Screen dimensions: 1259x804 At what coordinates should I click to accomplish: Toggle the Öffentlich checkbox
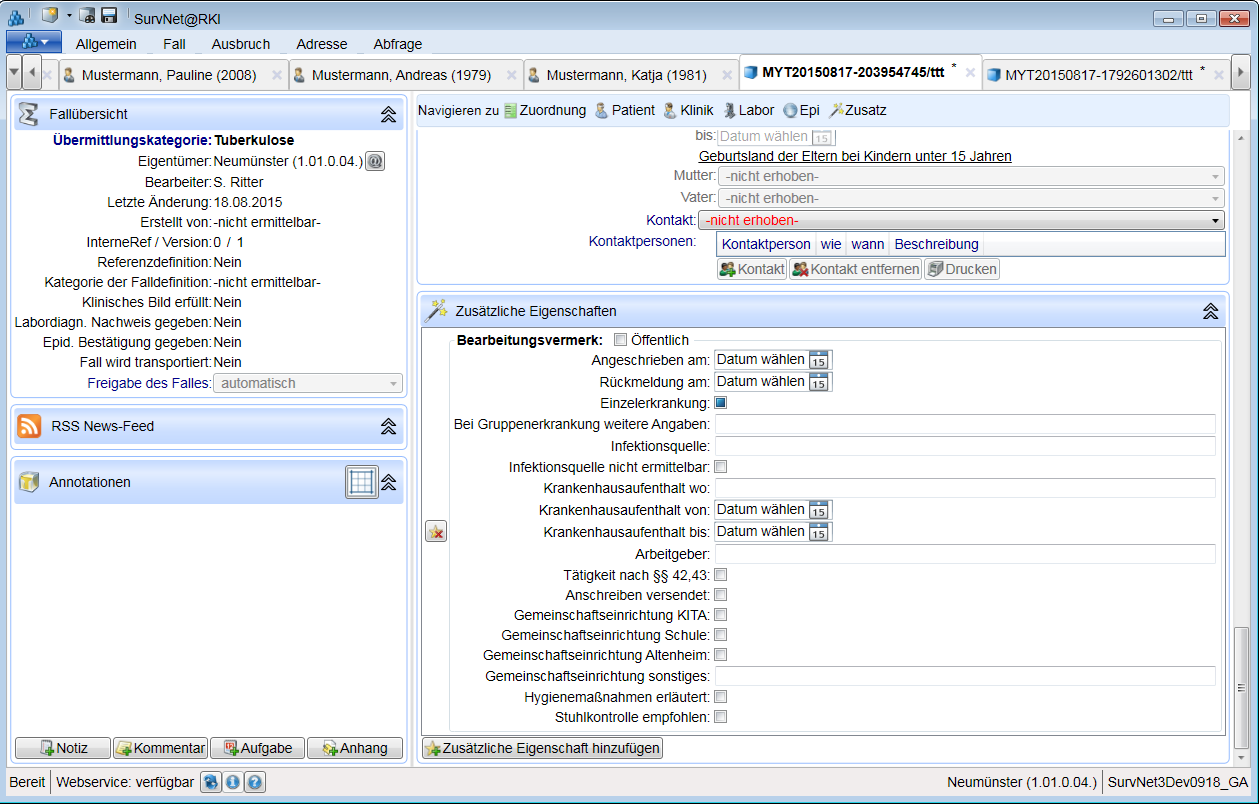(x=620, y=340)
